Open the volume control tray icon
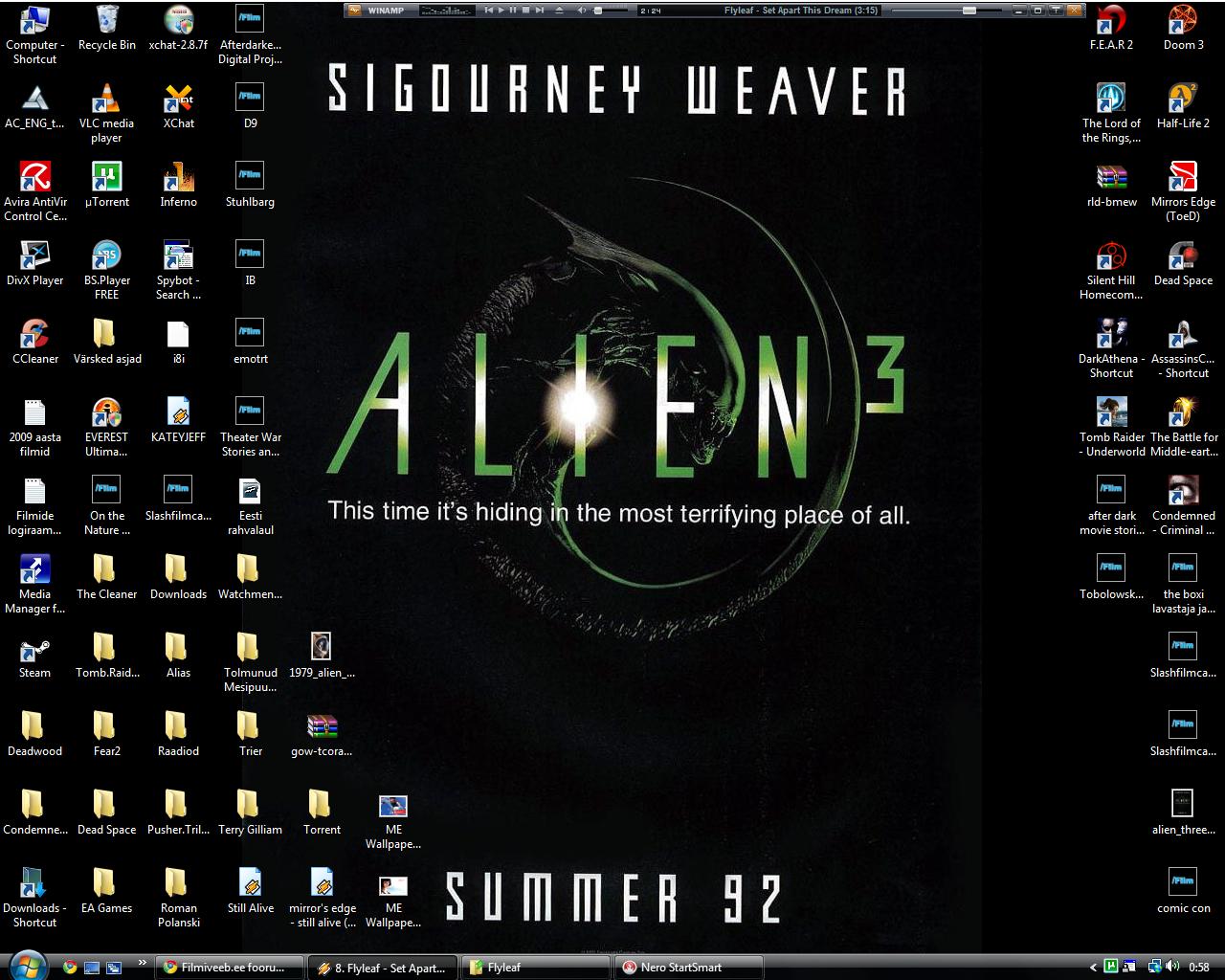Viewport: 1225px width, 980px height. click(x=1171, y=968)
